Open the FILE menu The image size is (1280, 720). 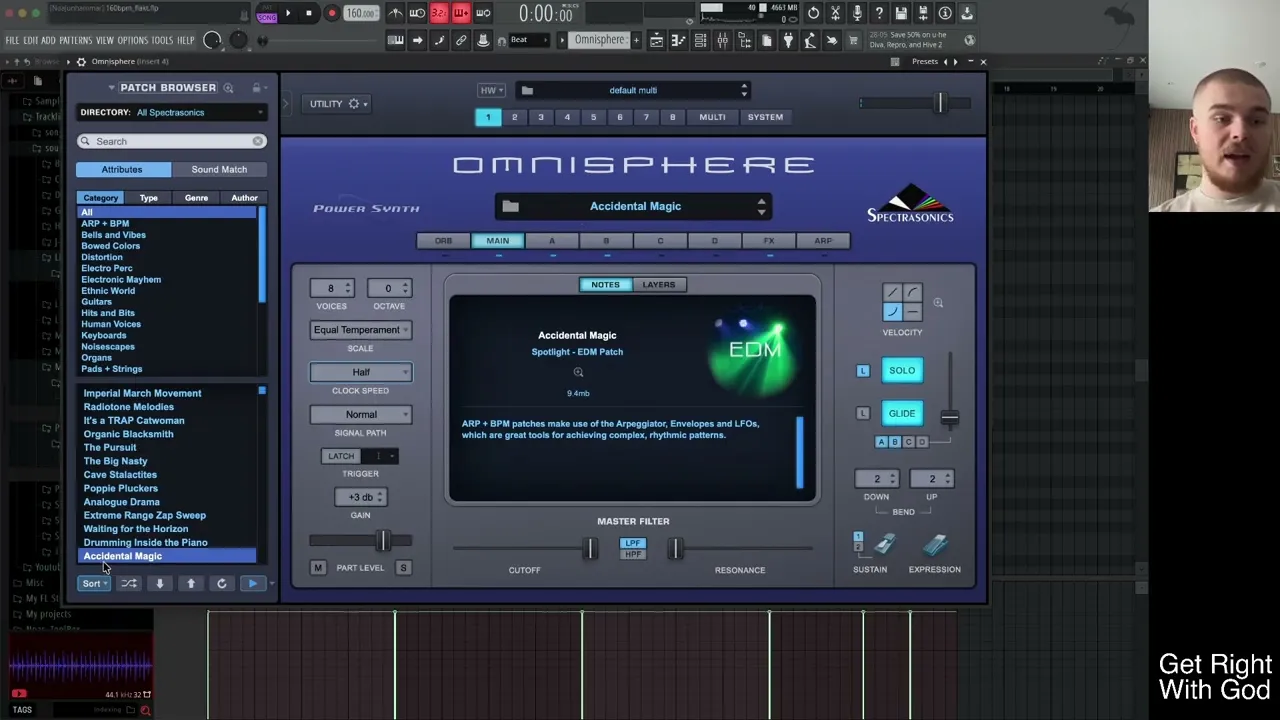coord(12,40)
